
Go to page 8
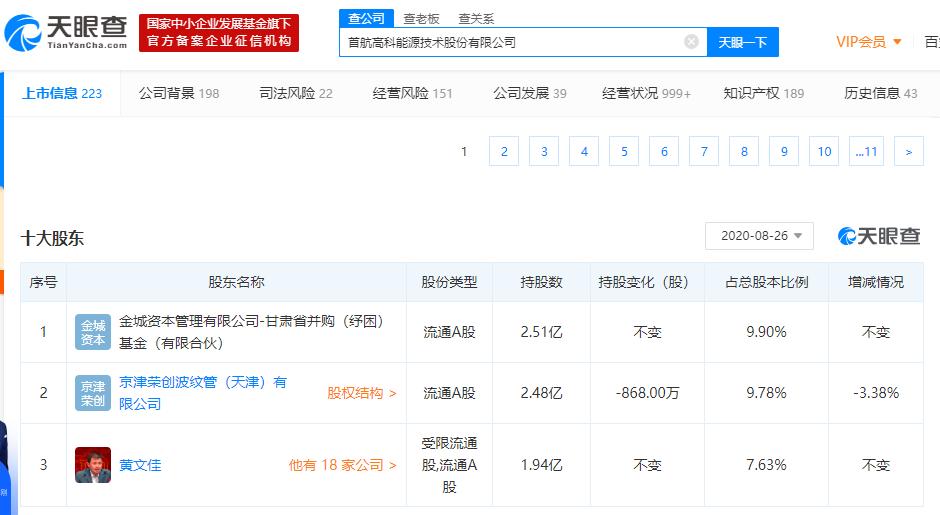click(x=744, y=151)
